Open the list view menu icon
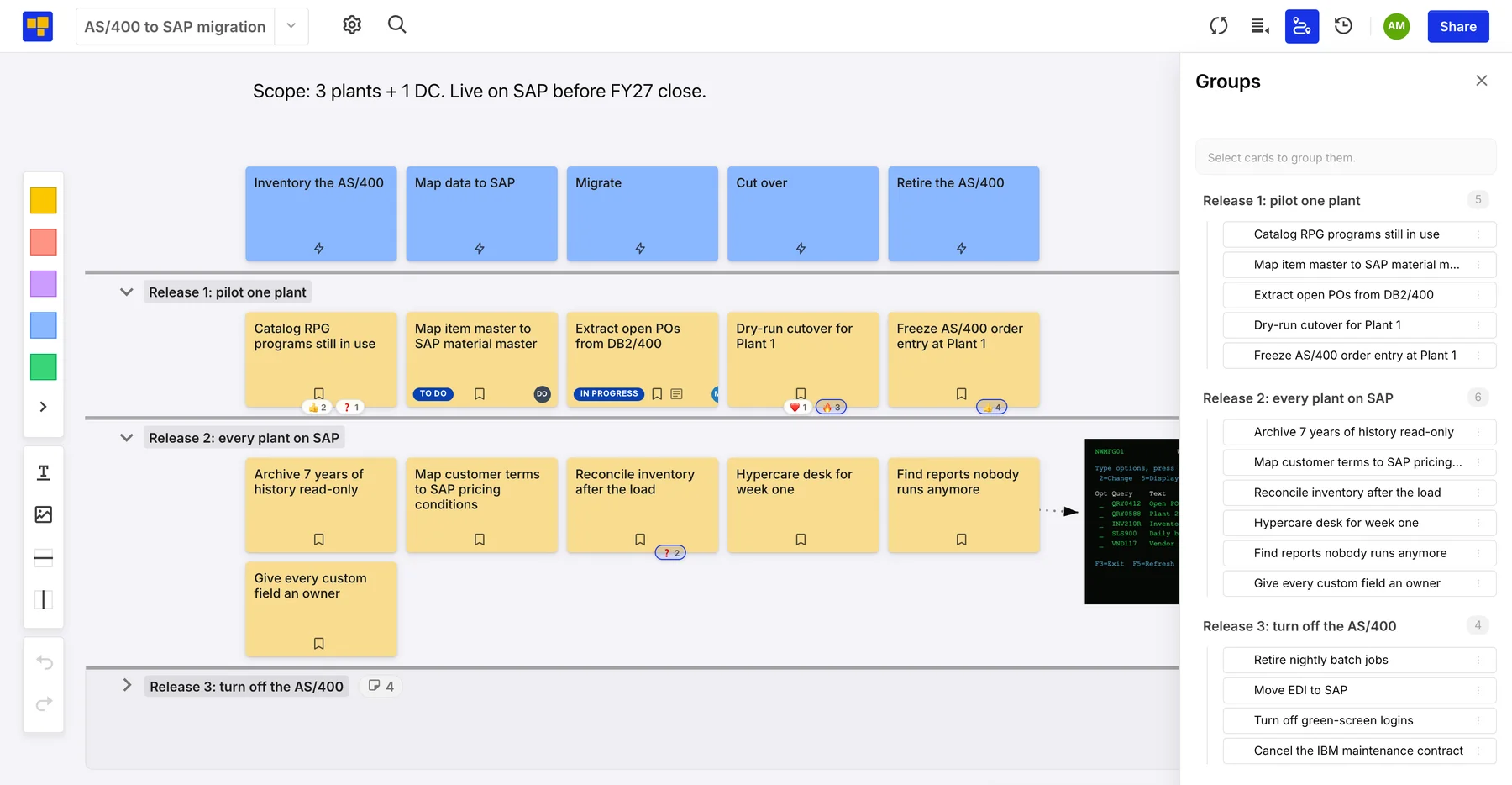The height and width of the screenshot is (785, 1512). [x=1260, y=26]
